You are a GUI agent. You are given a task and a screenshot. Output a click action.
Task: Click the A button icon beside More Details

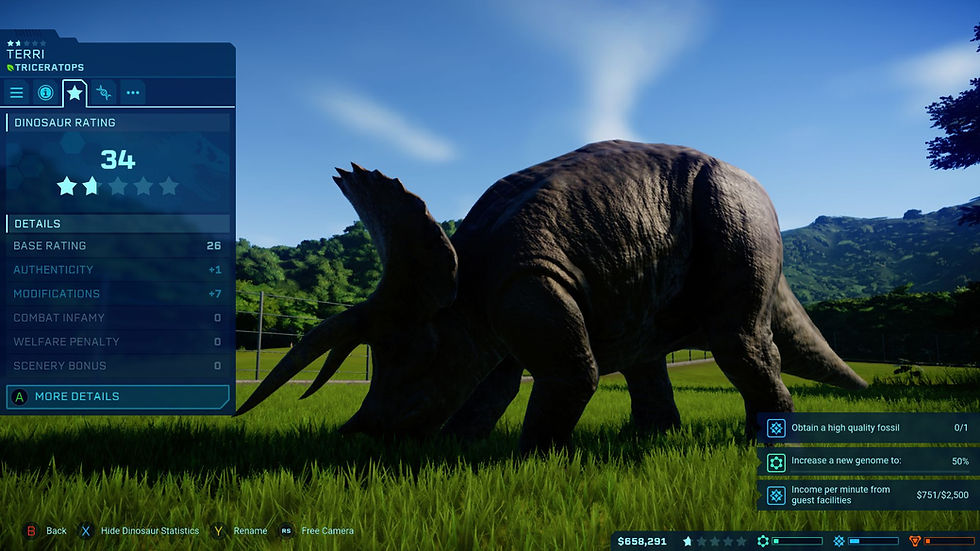click(19, 397)
